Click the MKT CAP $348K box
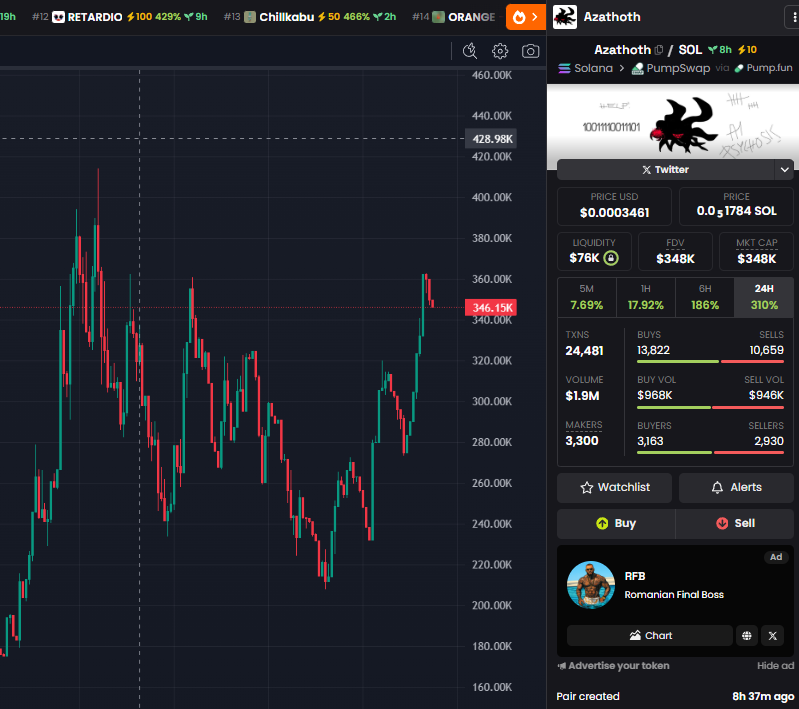The height and width of the screenshot is (709, 799). coord(756,251)
